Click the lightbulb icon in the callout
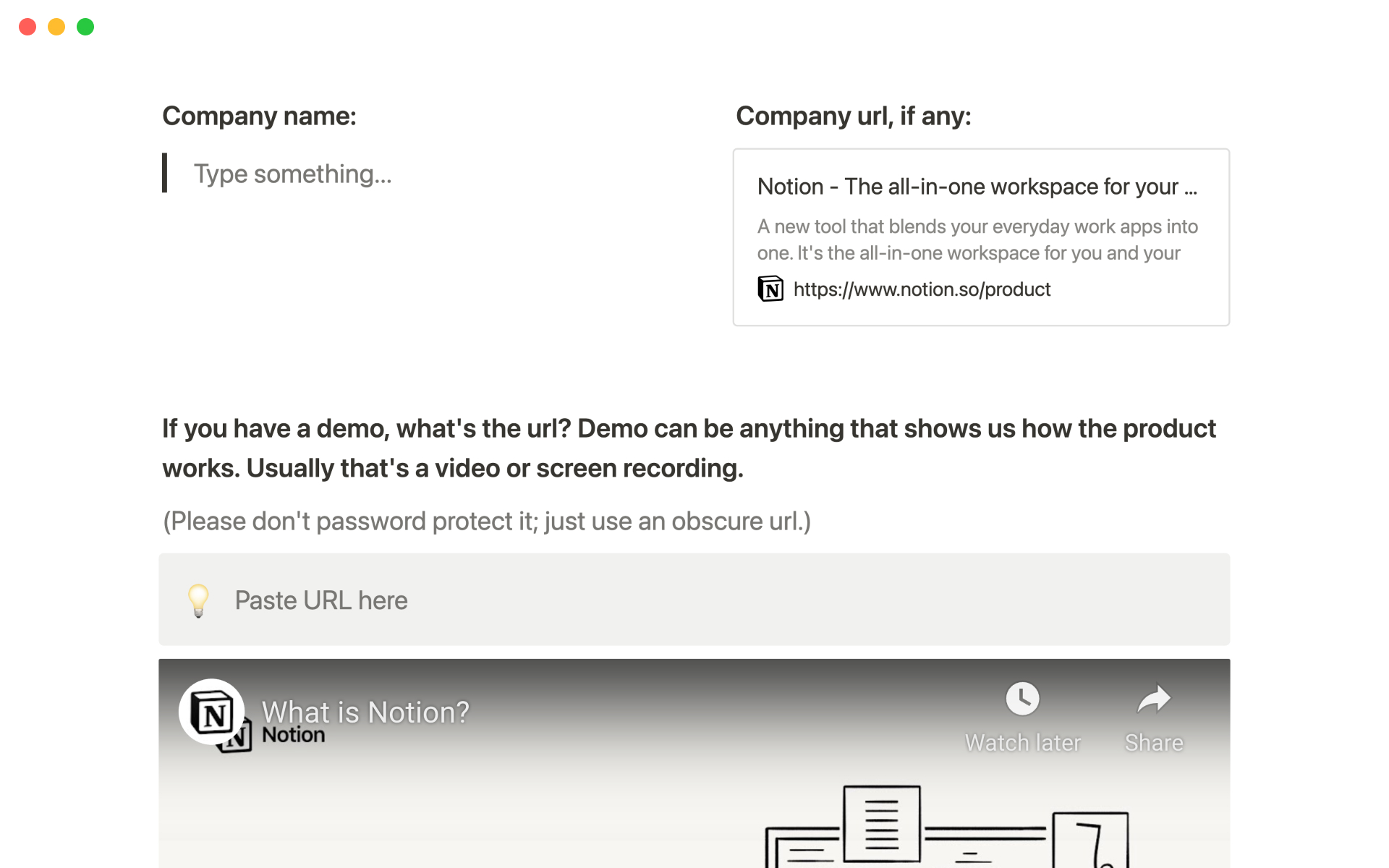This screenshot has width=1389, height=868. (198, 600)
